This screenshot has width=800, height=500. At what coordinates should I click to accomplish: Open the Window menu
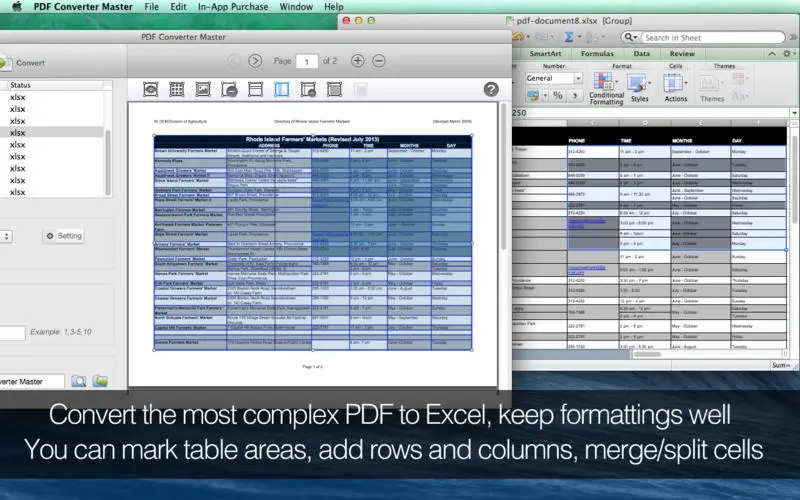tap(296, 7)
